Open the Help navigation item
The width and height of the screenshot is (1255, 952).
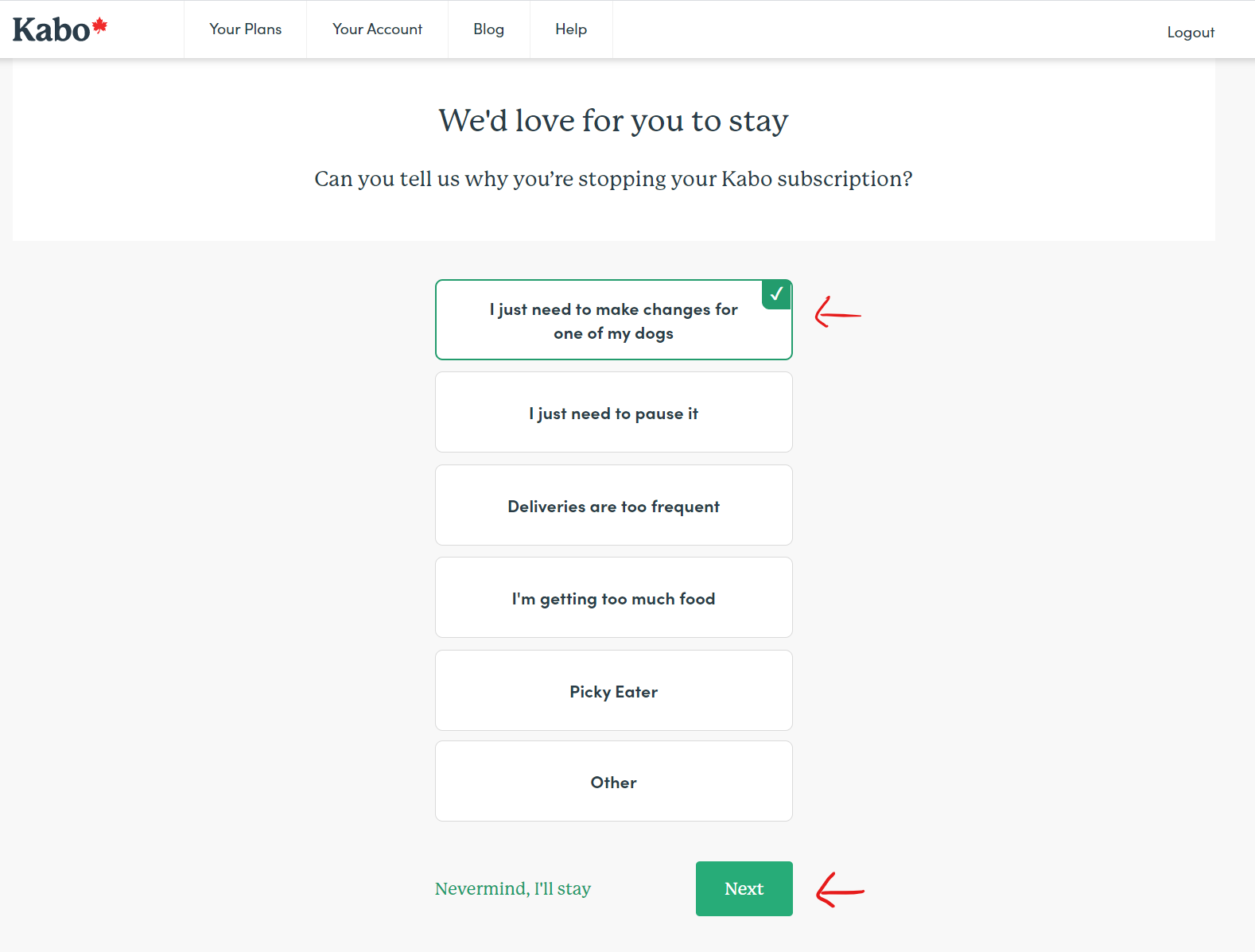[x=571, y=29]
